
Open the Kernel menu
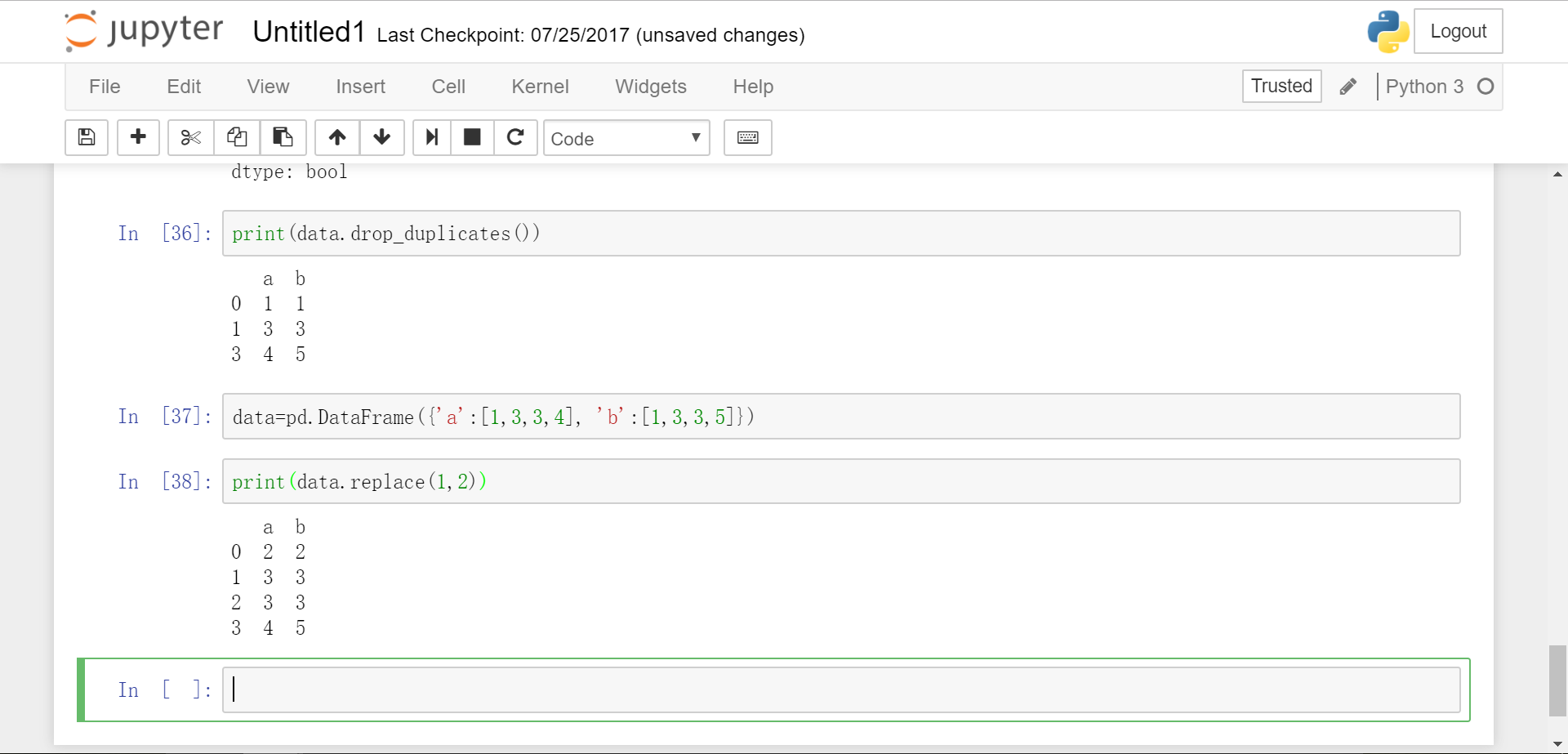coord(540,87)
